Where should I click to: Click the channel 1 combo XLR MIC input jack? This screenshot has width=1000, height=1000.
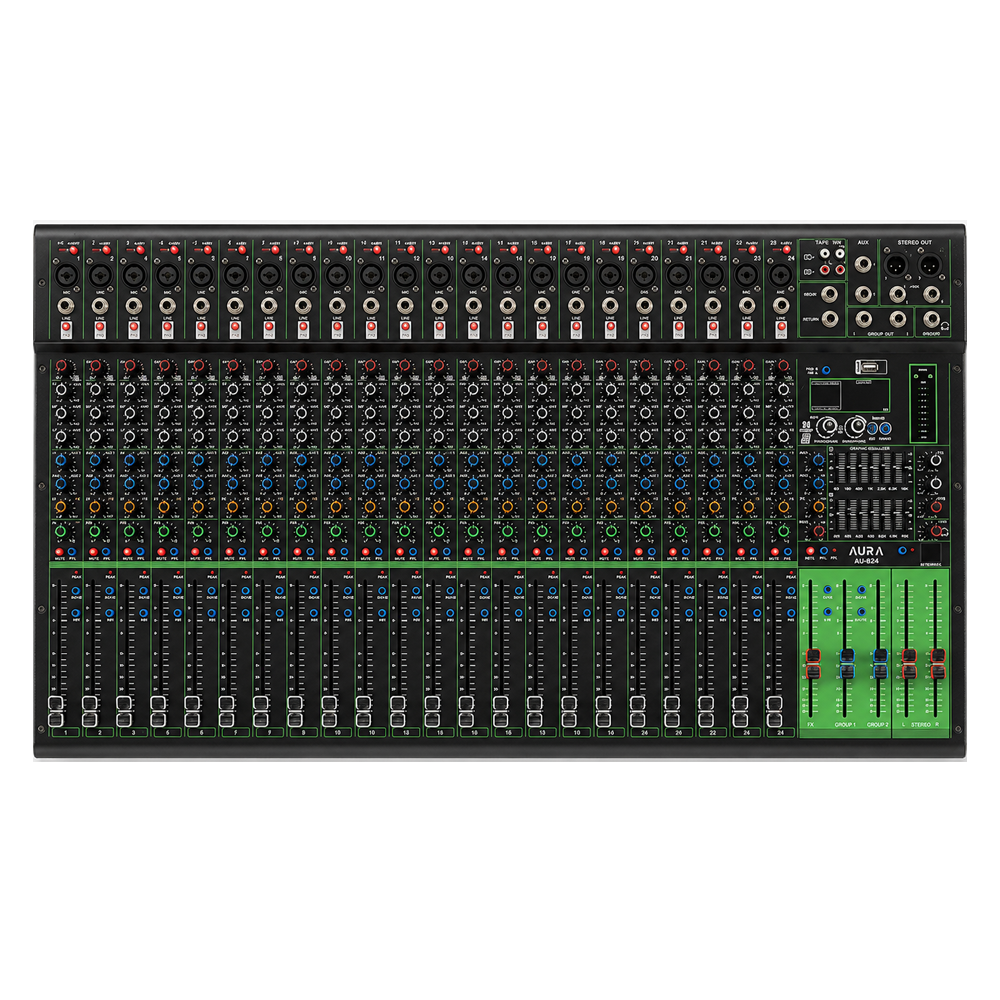[x=65, y=276]
